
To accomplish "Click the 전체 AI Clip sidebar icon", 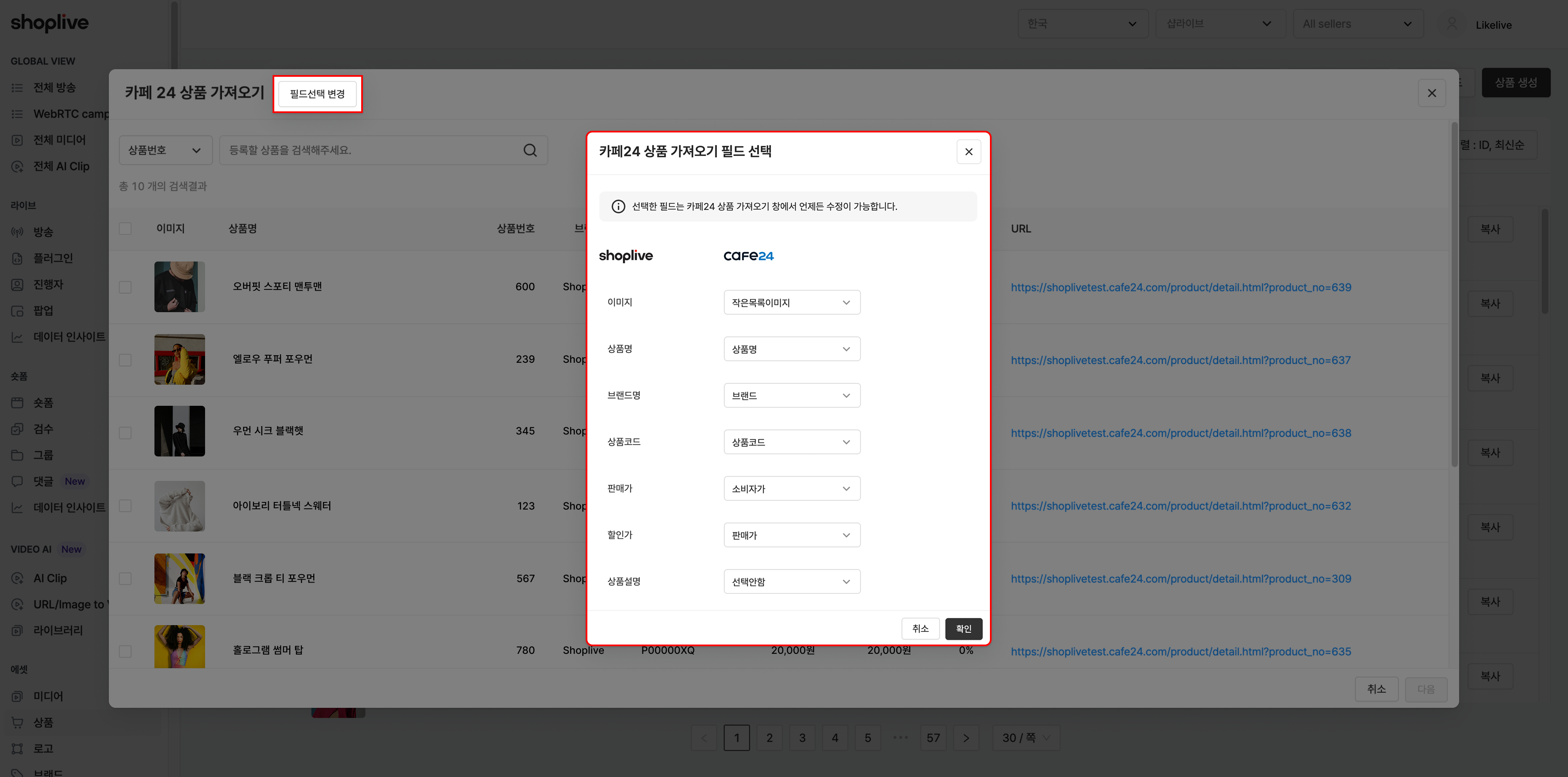I will (17, 166).
